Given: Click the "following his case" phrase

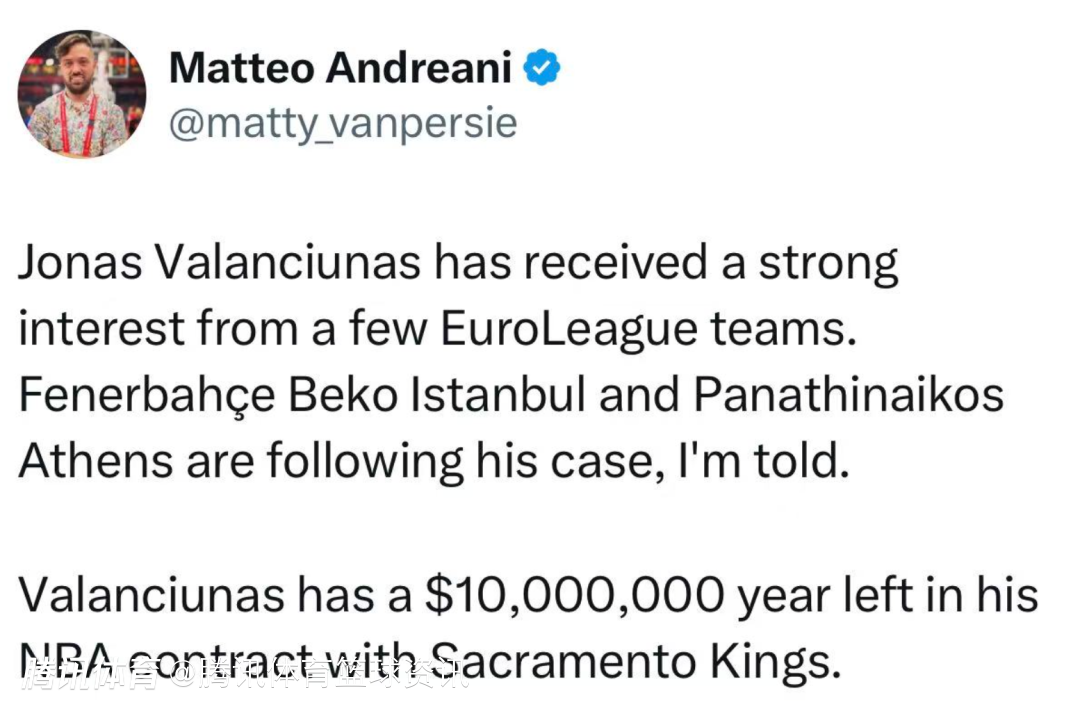Looking at the screenshot, I should (x=459, y=462).
